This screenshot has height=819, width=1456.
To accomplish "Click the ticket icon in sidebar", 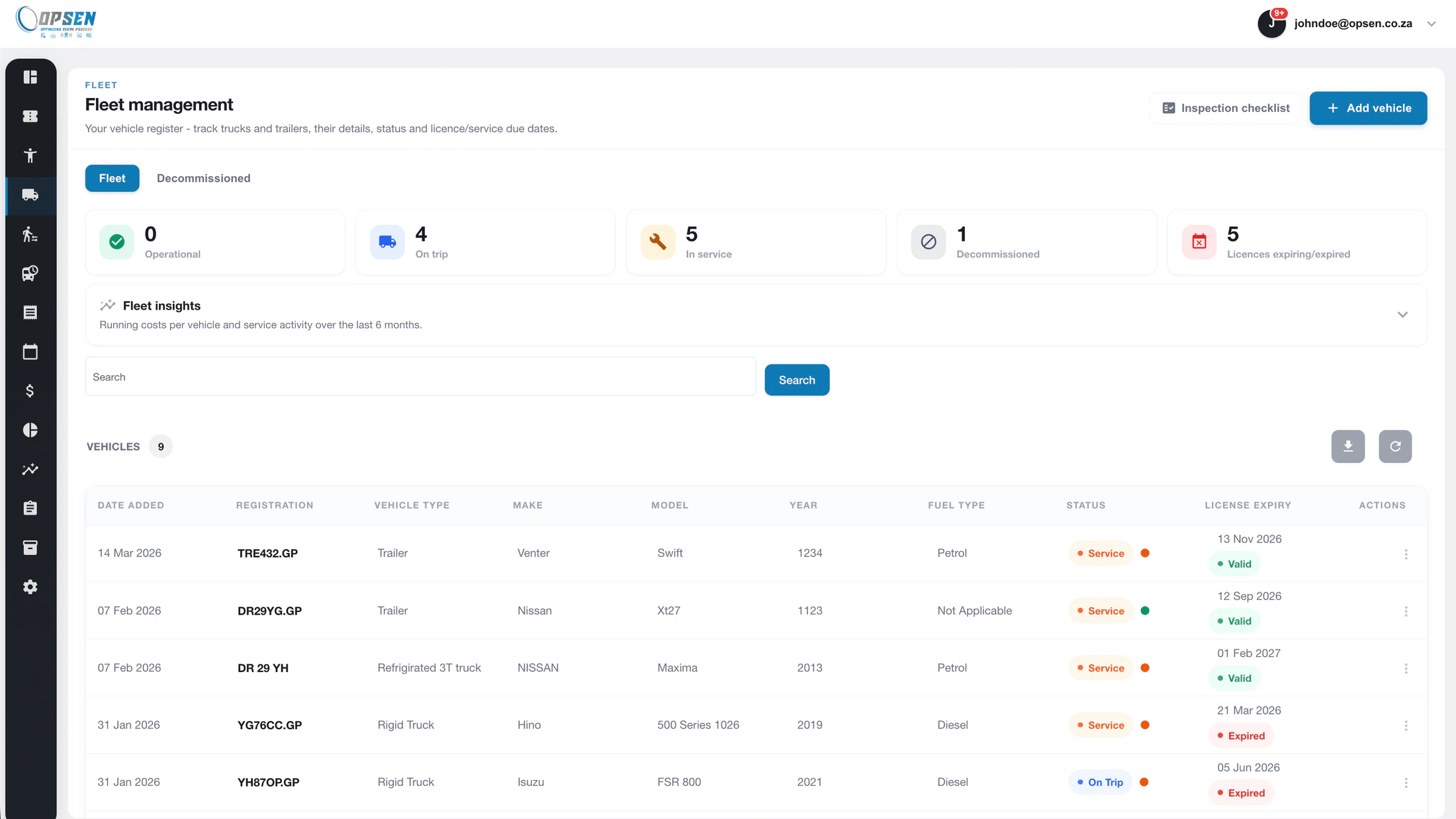I will (x=30, y=116).
